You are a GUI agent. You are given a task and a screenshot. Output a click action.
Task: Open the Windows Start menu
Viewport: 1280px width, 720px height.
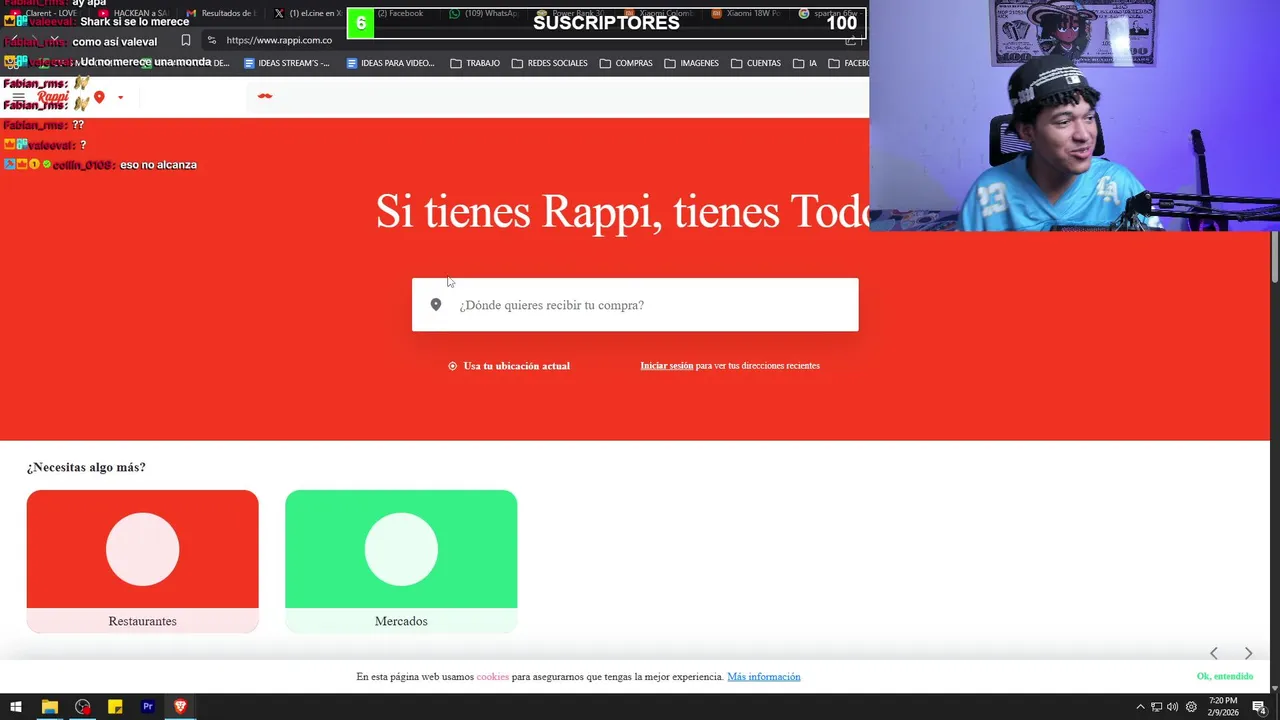tap(16, 707)
